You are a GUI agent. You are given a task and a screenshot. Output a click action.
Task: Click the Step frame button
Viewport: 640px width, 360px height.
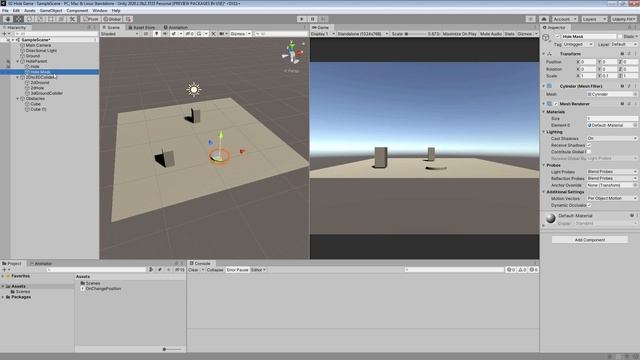323,19
